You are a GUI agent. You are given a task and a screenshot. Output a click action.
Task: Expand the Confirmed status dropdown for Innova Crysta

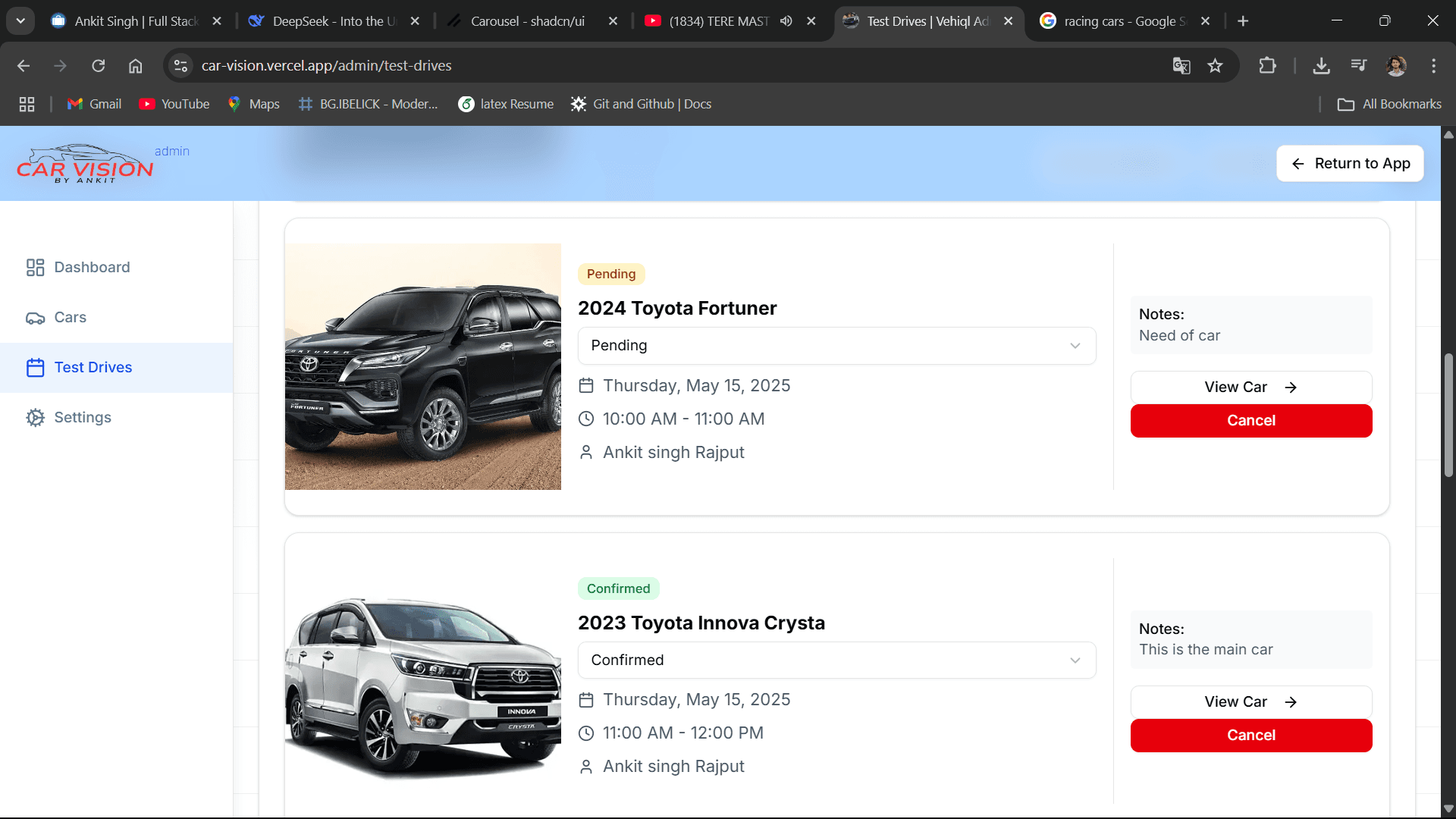pos(836,661)
